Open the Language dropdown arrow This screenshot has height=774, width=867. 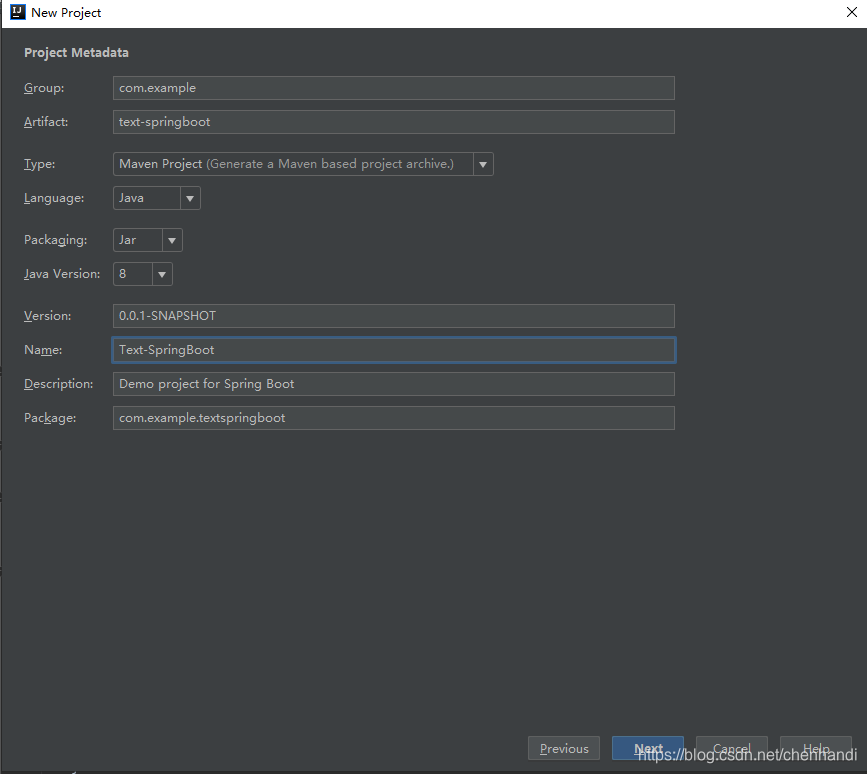[190, 198]
